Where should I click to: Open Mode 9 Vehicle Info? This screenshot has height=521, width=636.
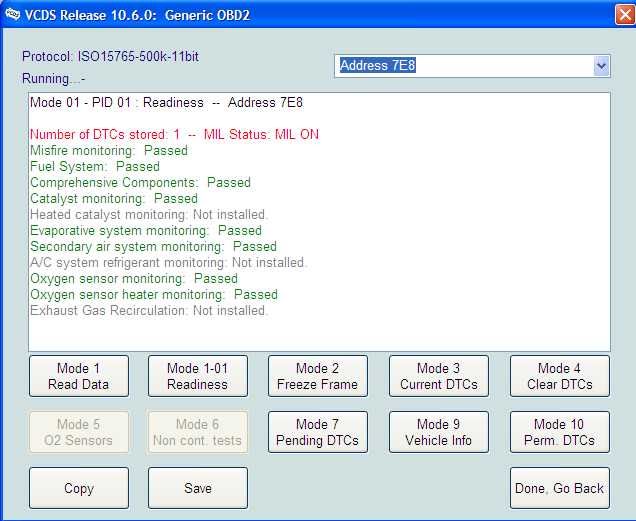click(x=438, y=432)
